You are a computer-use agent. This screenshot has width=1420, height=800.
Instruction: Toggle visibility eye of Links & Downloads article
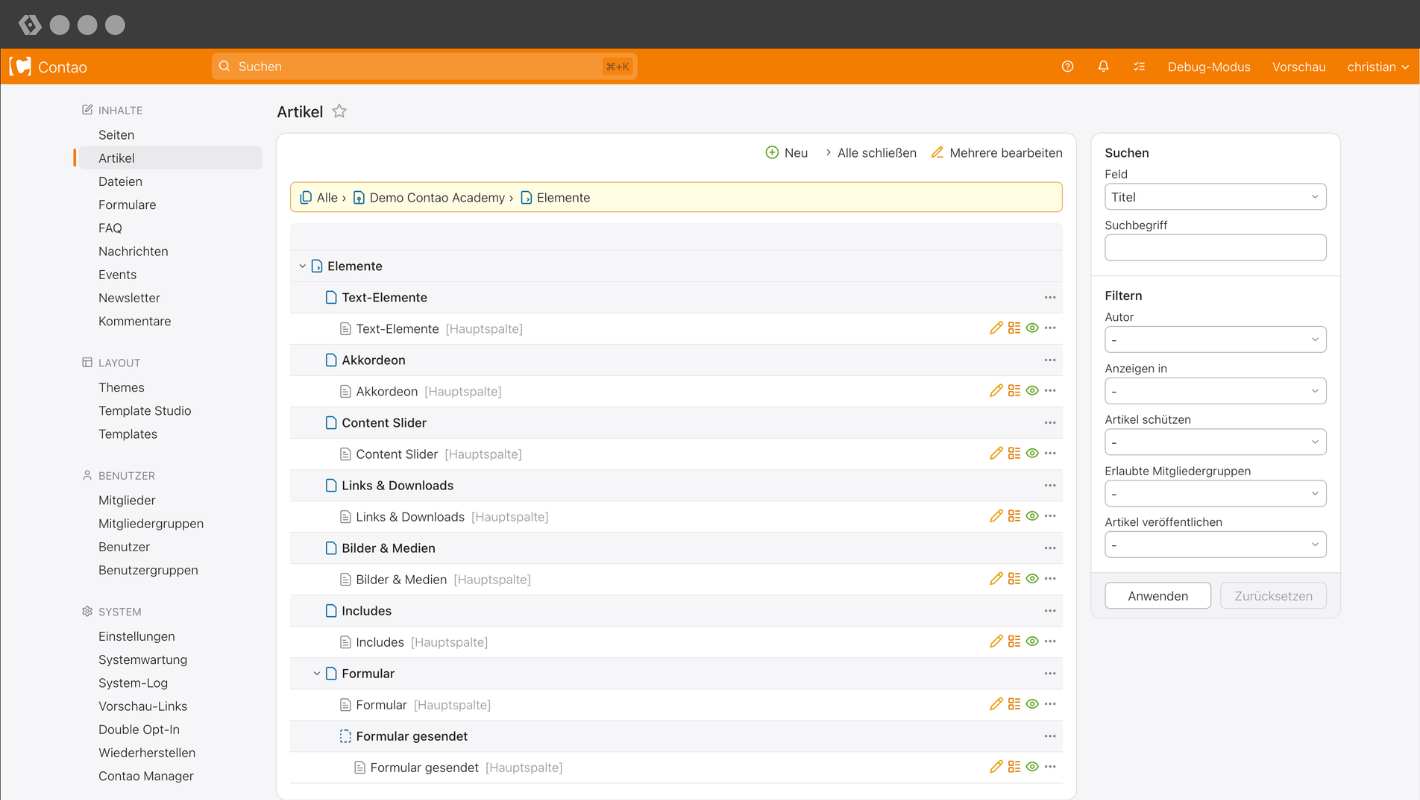1032,516
